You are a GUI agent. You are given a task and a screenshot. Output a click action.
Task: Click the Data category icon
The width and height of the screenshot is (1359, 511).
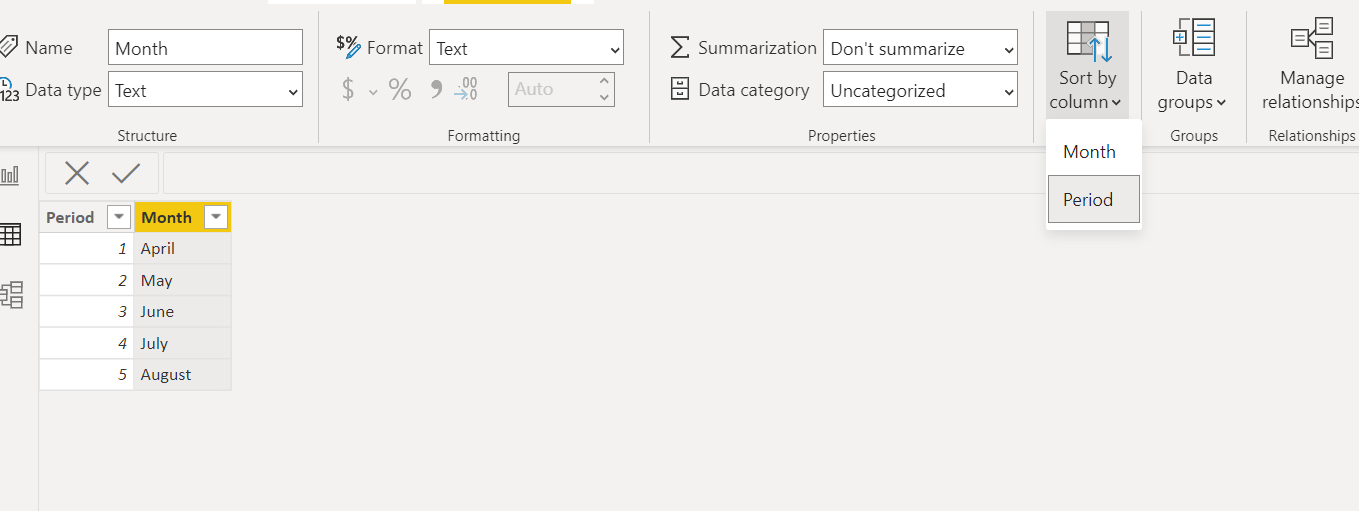coord(680,90)
